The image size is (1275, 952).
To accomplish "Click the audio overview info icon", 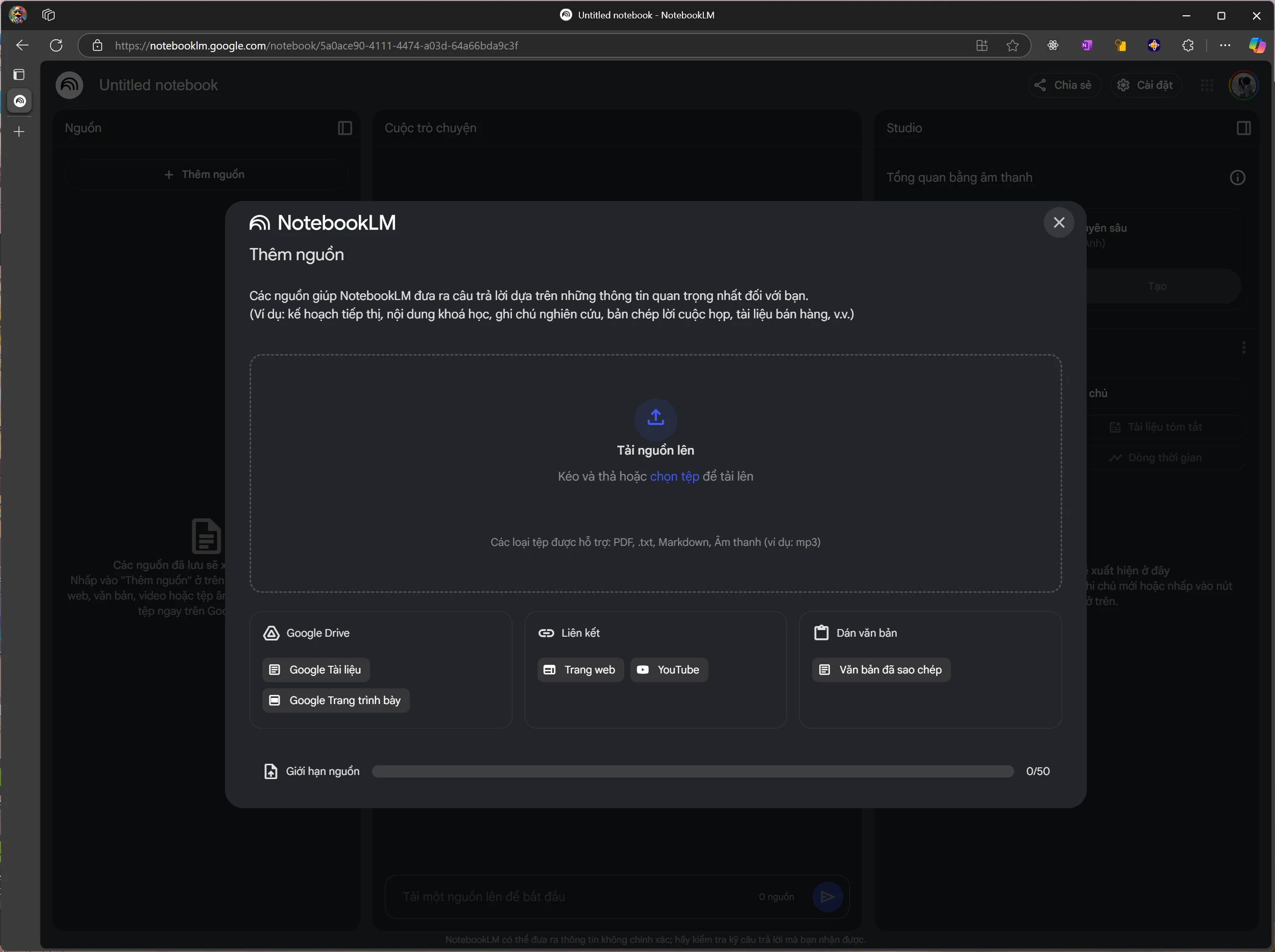I will pos(1237,178).
